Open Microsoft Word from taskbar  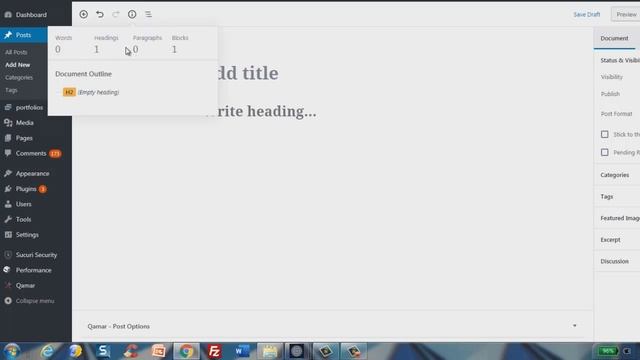tap(242, 351)
